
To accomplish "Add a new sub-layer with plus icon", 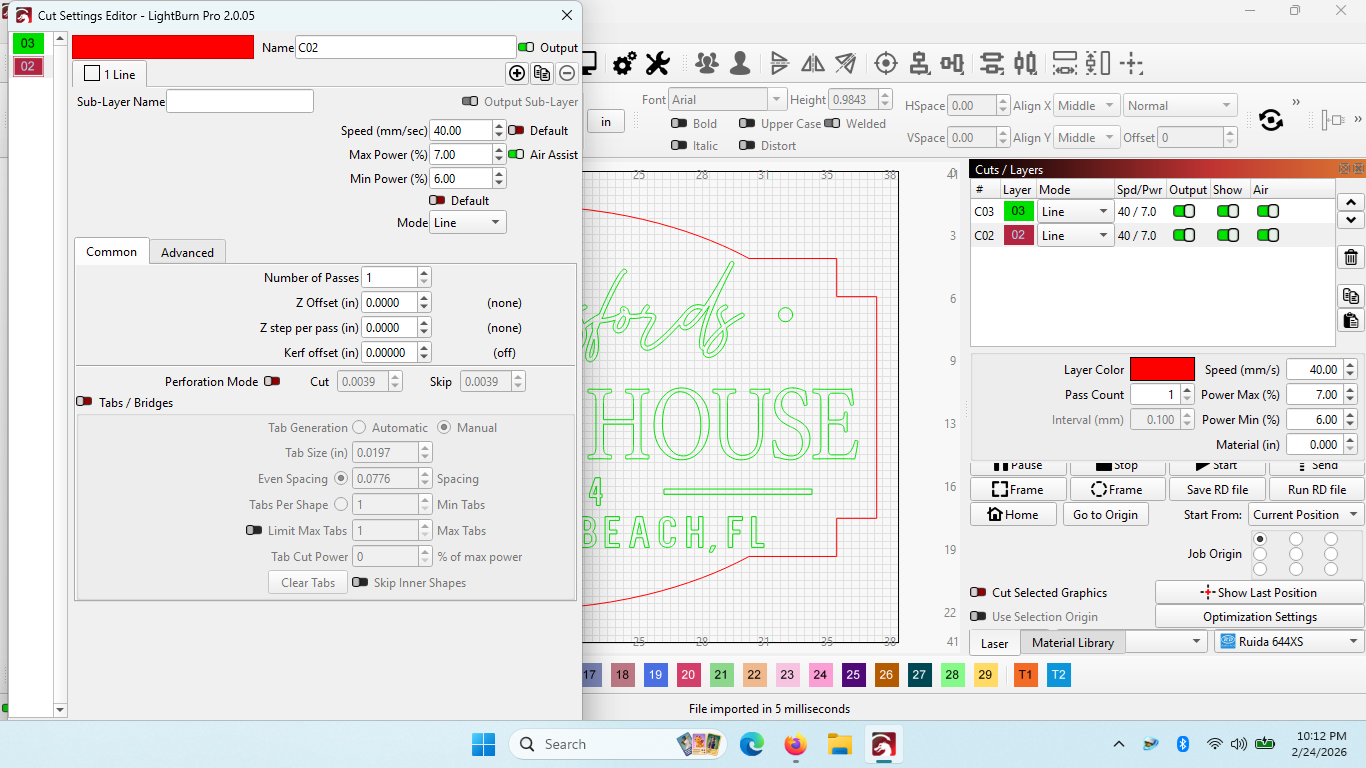I will tap(517, 73).
